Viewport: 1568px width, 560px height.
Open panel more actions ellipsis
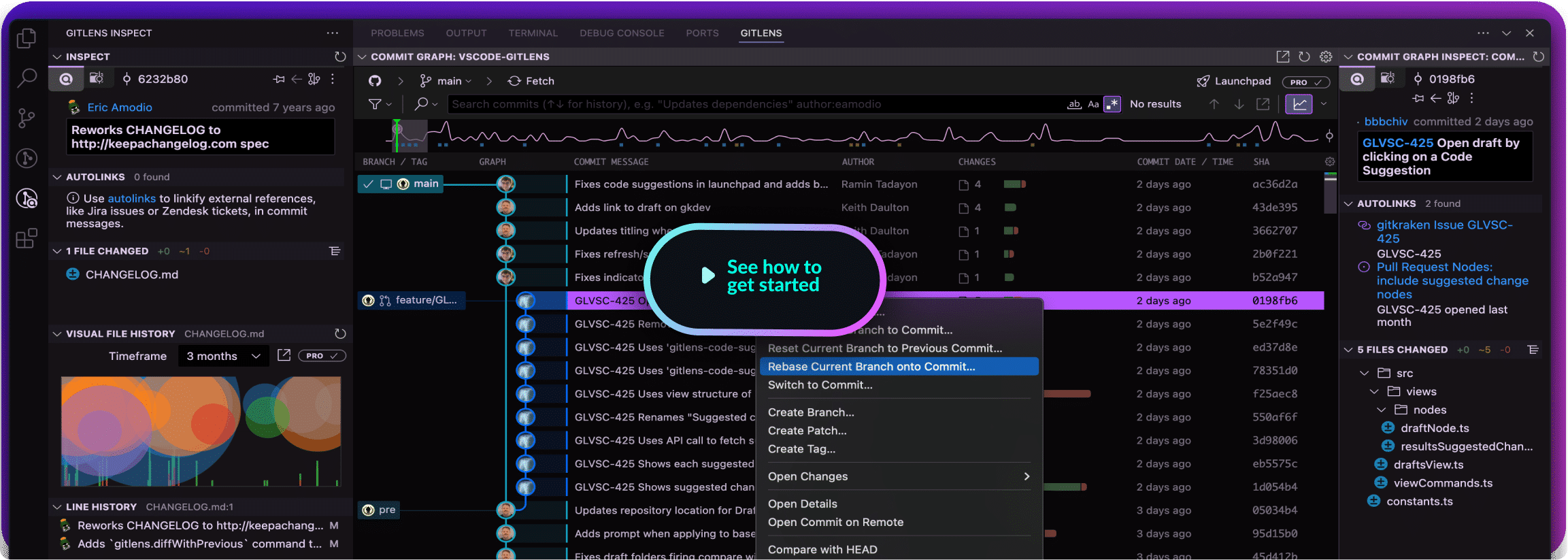coord(1483,33)
